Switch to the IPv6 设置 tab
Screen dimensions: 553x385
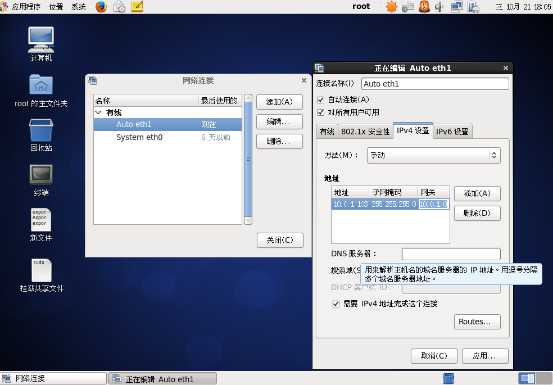[452, 132]
